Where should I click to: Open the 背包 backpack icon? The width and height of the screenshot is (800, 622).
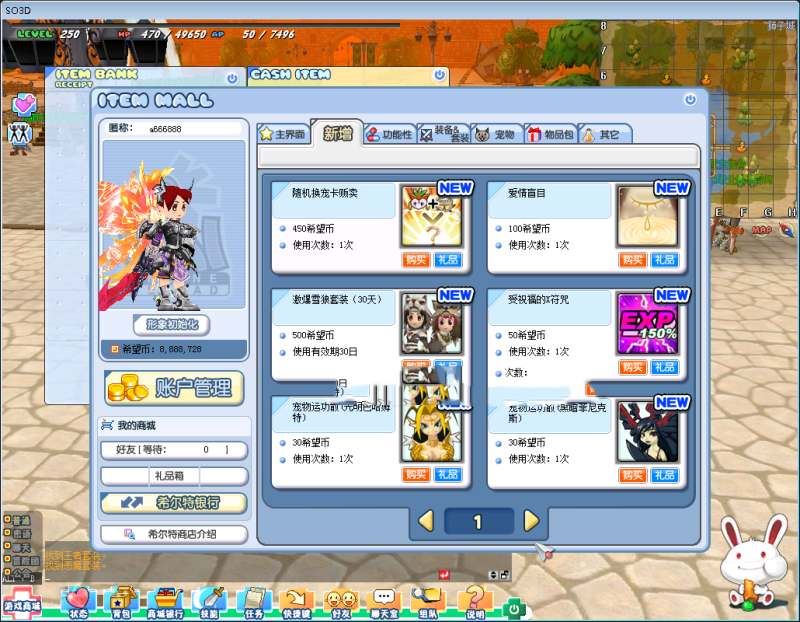[118, 602]
